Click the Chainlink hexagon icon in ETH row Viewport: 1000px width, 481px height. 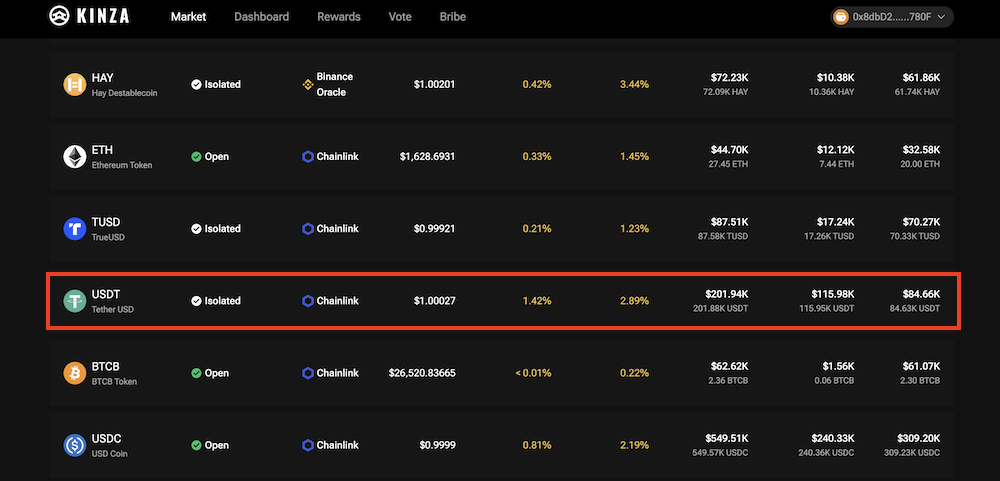click(307, 156)
